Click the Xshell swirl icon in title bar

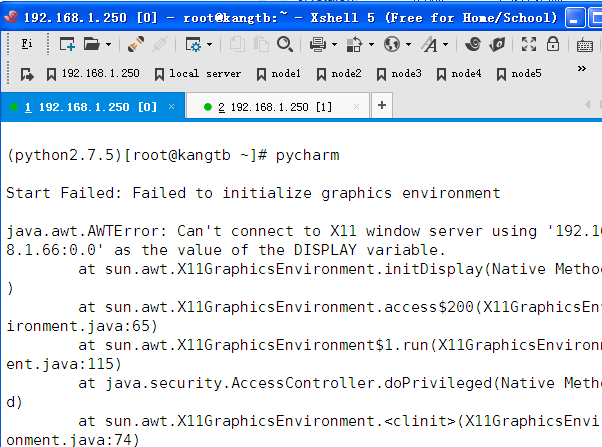(x=12, y=17)
